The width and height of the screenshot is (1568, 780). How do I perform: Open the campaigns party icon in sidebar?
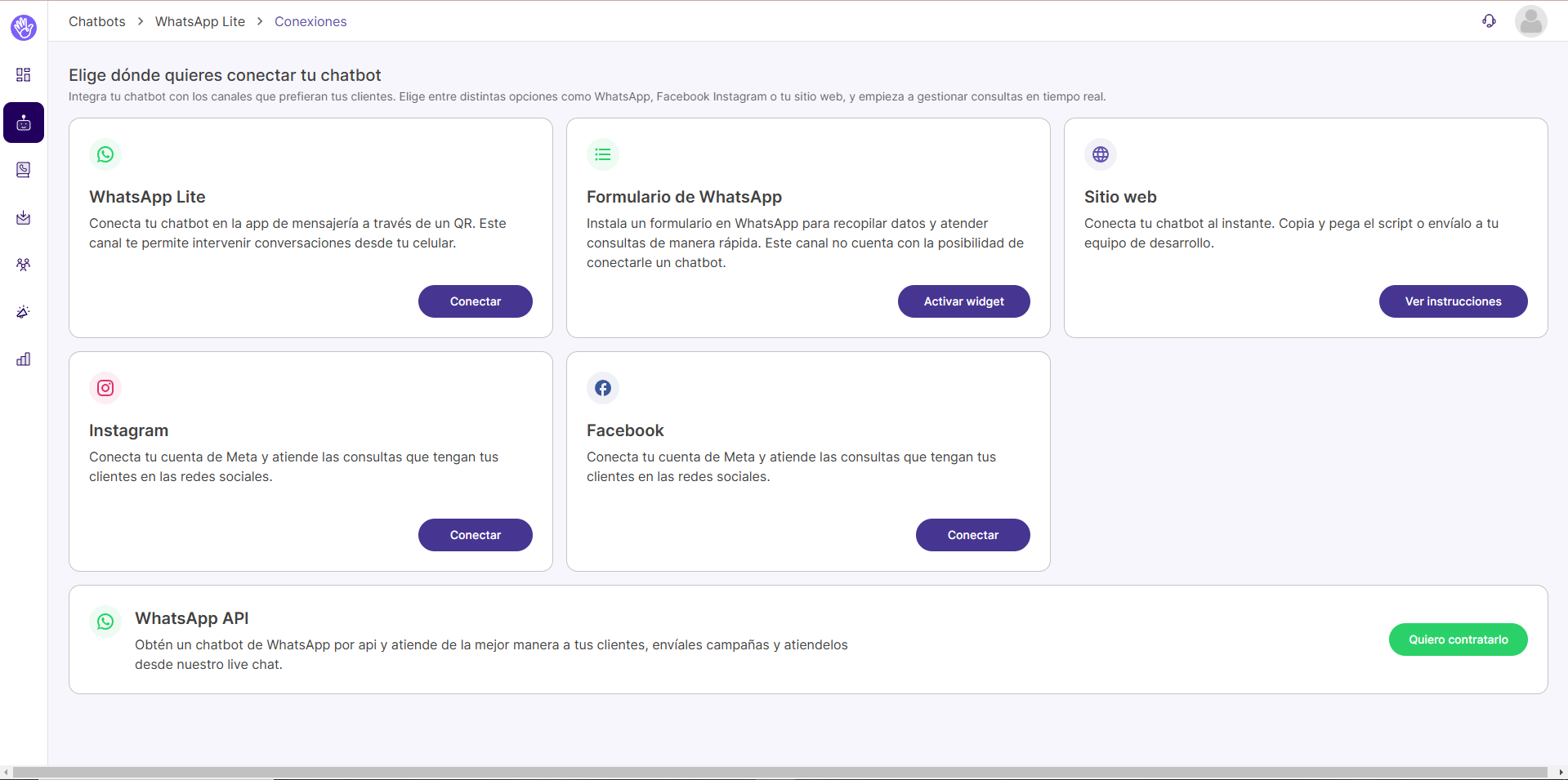24,312
